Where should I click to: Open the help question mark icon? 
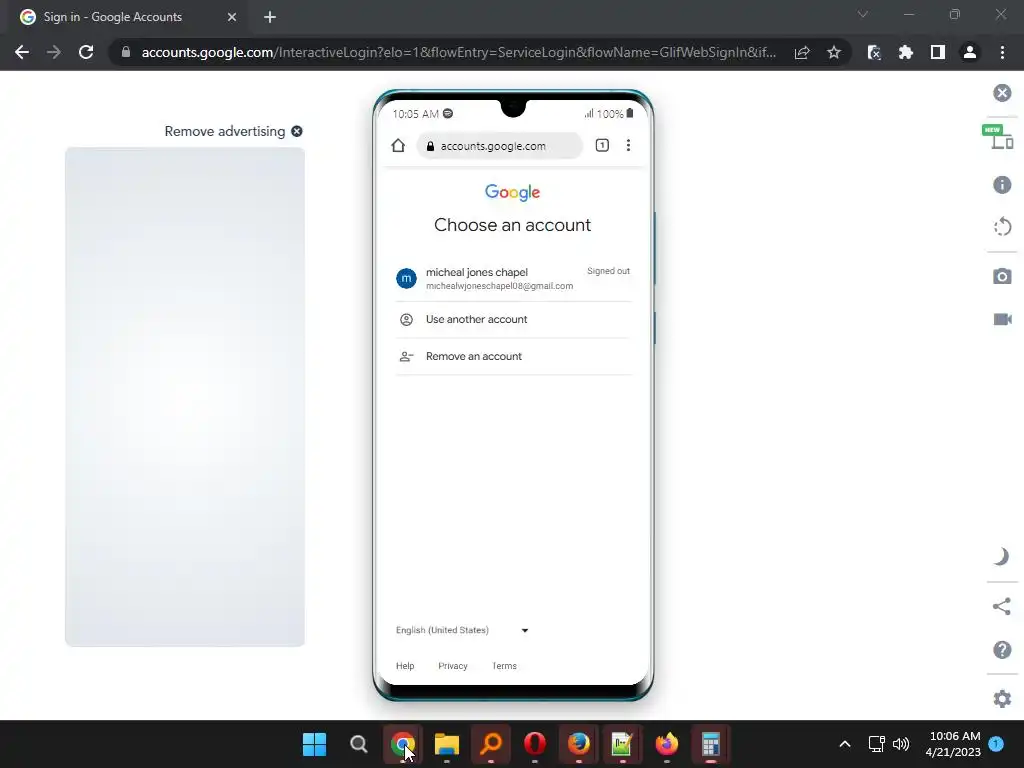1002,650
